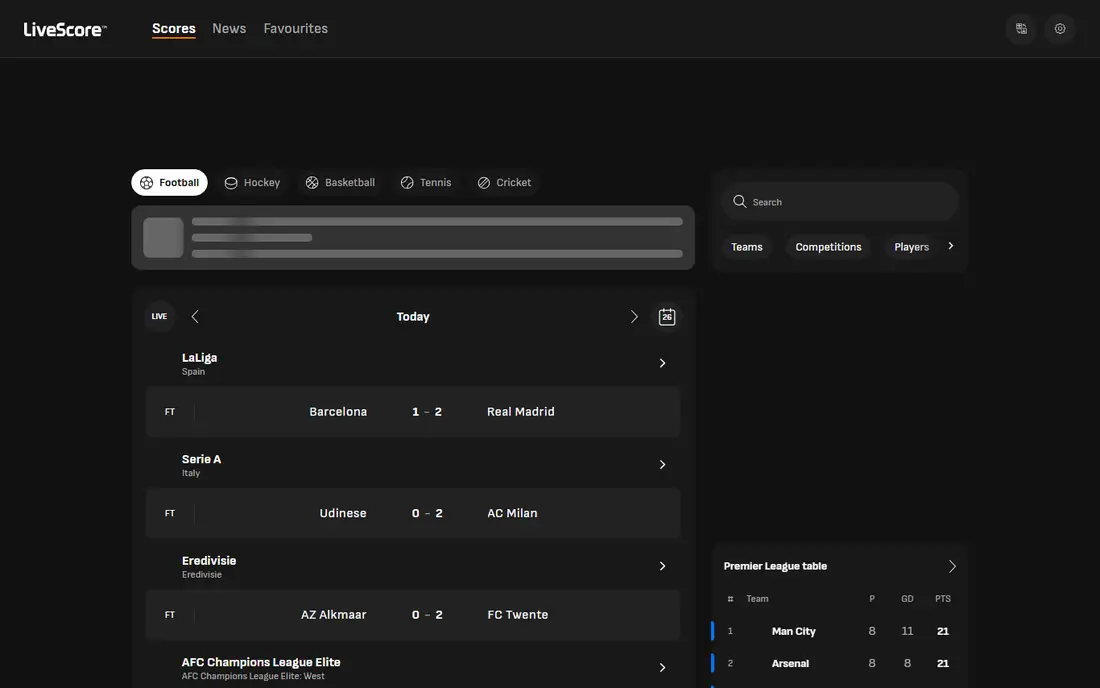1100x688 pixels.
Task: Click the GD column header
Action: click(x=907, y=599)
